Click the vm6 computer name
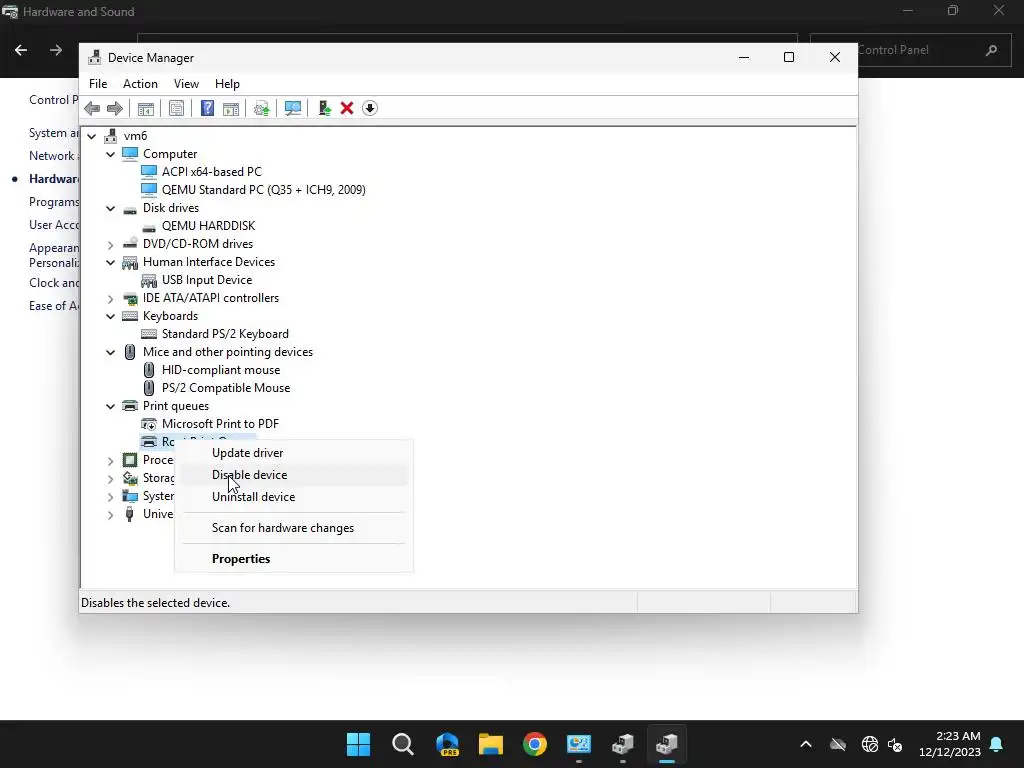The image size is (1024, 768). coord(135,136)
